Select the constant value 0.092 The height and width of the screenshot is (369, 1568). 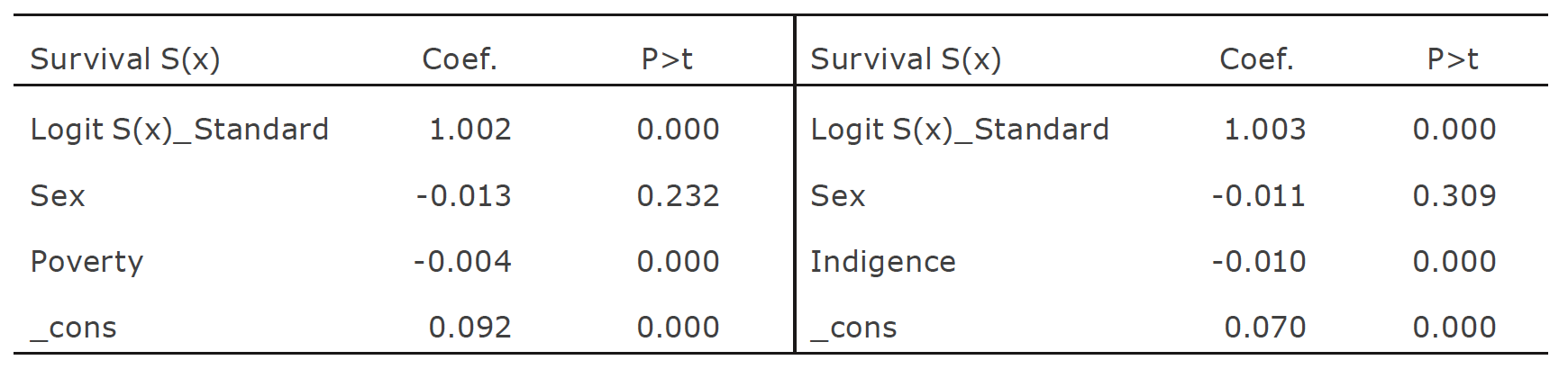469,328
